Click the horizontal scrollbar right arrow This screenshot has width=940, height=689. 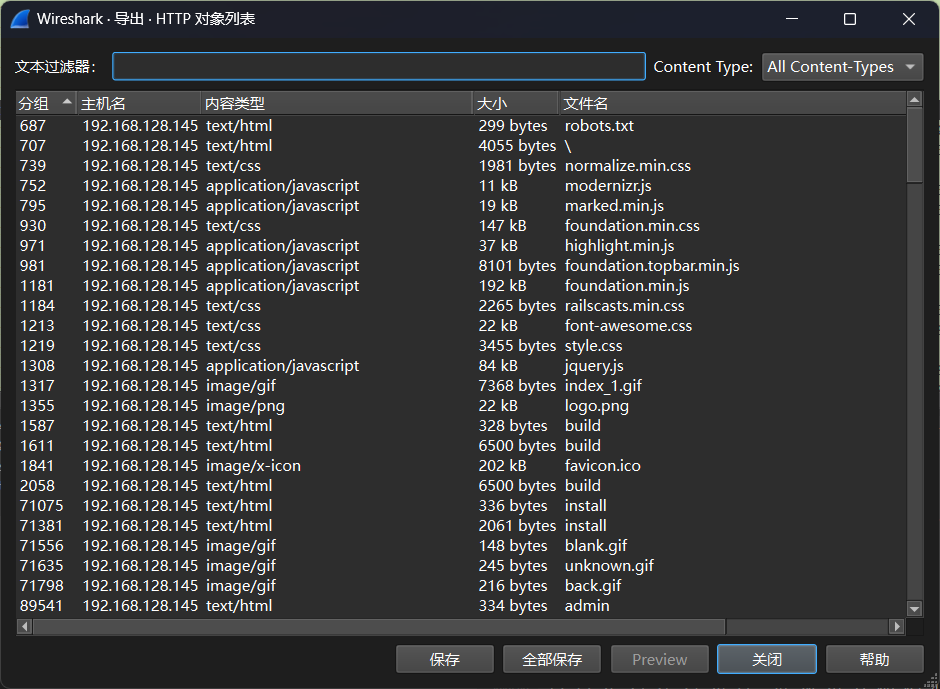[x=897, y=627]
